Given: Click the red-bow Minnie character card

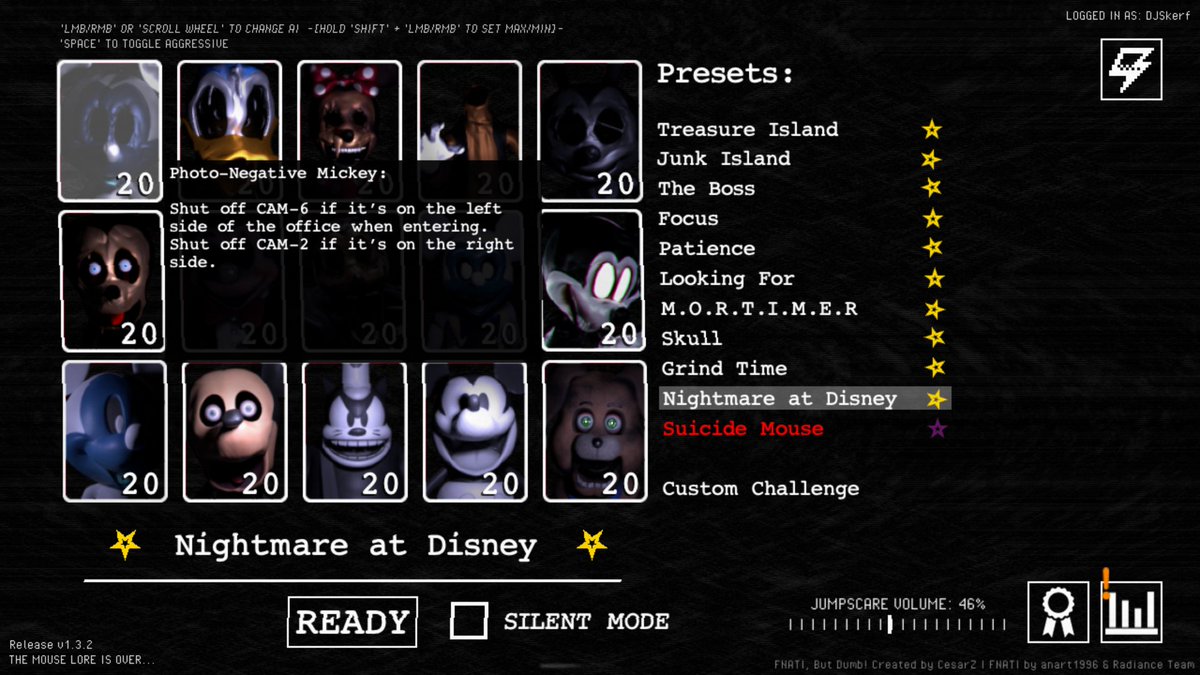Looking at the screenshot, I should coord(350,110).
